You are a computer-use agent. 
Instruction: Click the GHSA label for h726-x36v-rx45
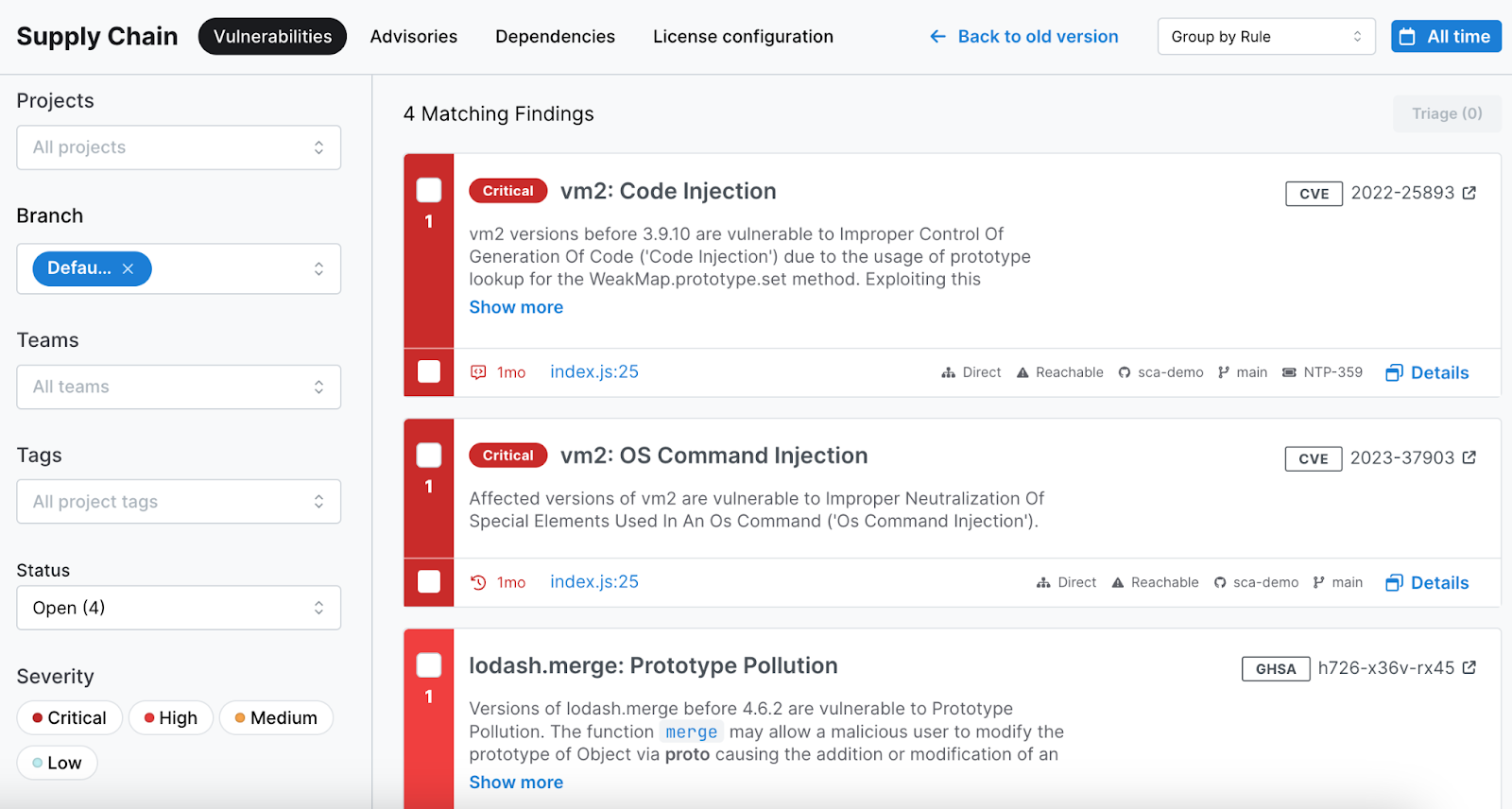pyautogui.click(x=1276, y=669)
